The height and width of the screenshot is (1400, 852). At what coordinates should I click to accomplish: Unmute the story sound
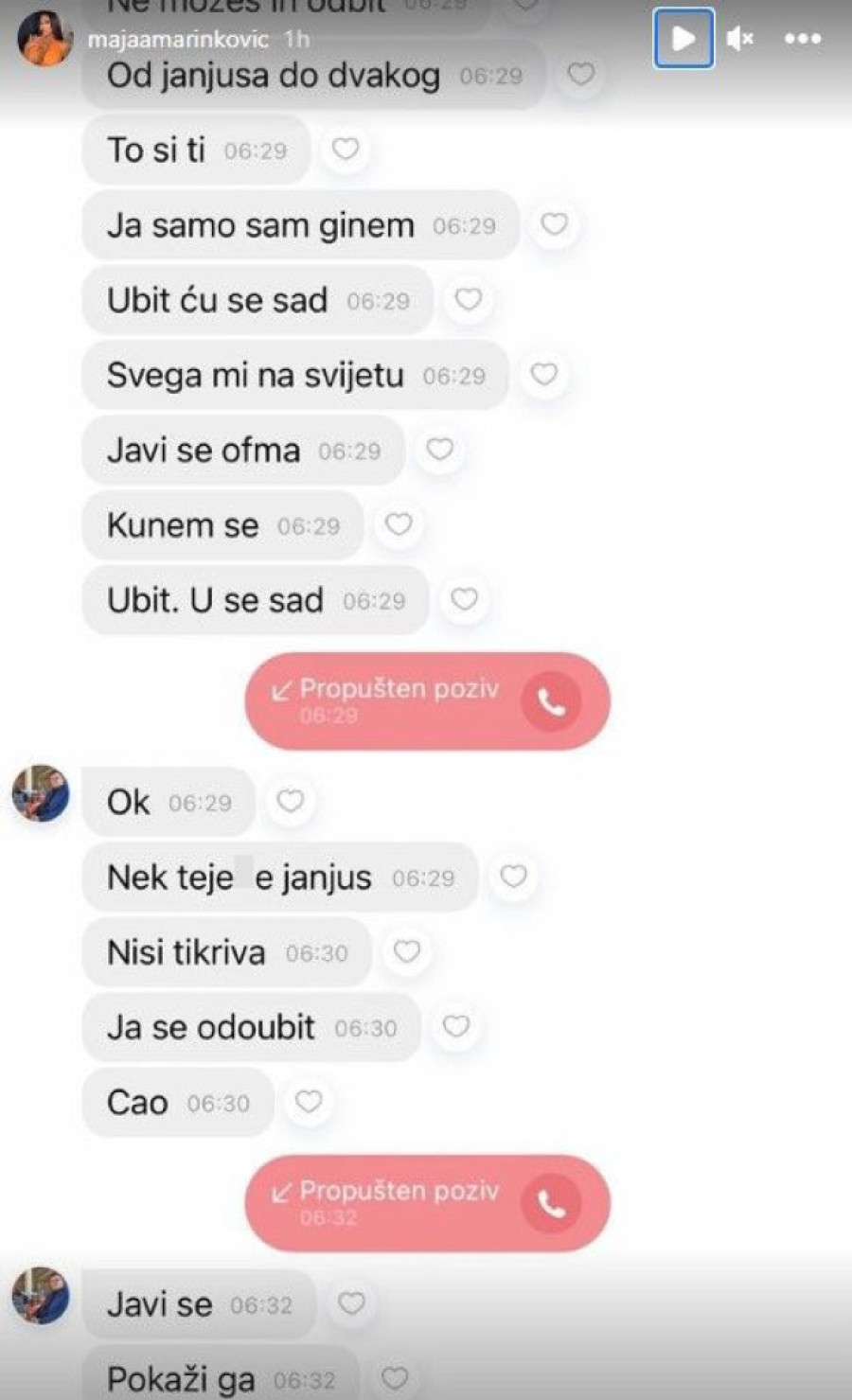point(740,39)
